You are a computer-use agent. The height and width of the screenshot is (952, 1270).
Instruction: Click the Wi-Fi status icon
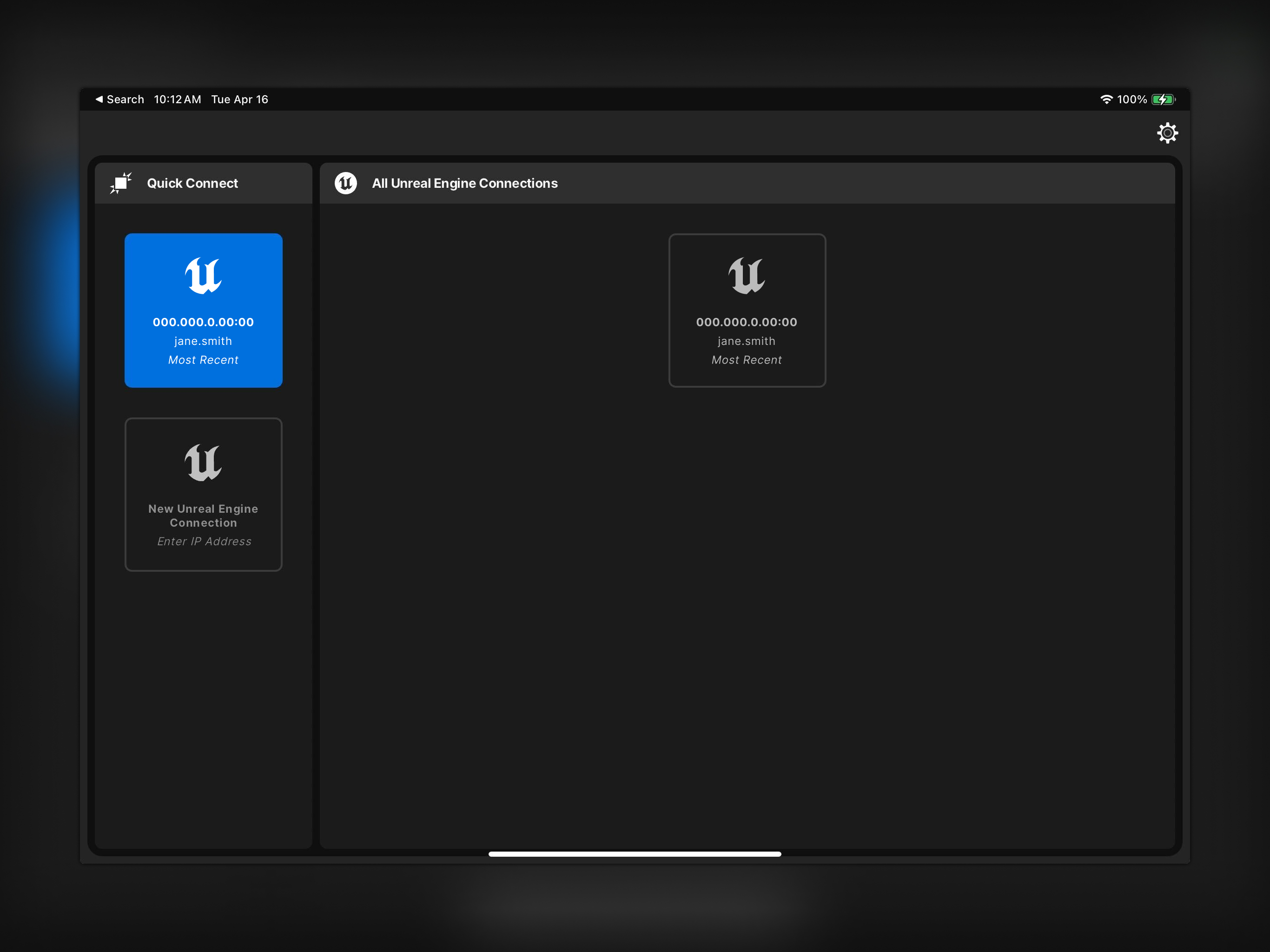pyautogui.click(x=1106, y=99)
